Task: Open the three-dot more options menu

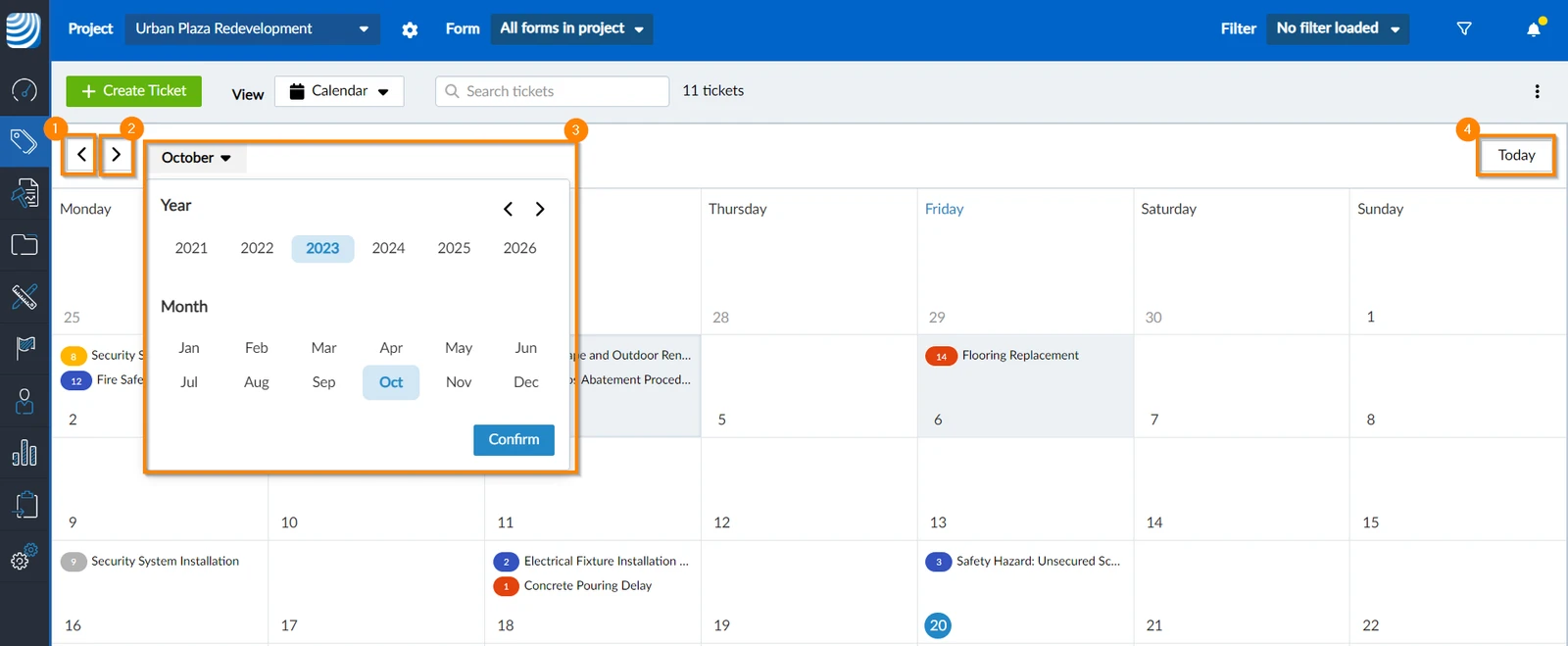Action: coord(1537,91)
